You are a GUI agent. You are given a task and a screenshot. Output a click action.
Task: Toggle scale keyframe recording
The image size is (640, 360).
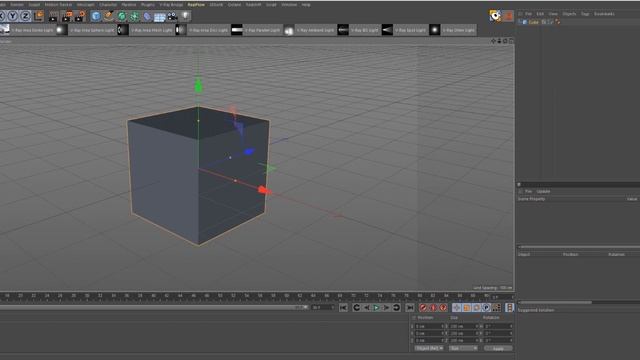click(467, 308)
